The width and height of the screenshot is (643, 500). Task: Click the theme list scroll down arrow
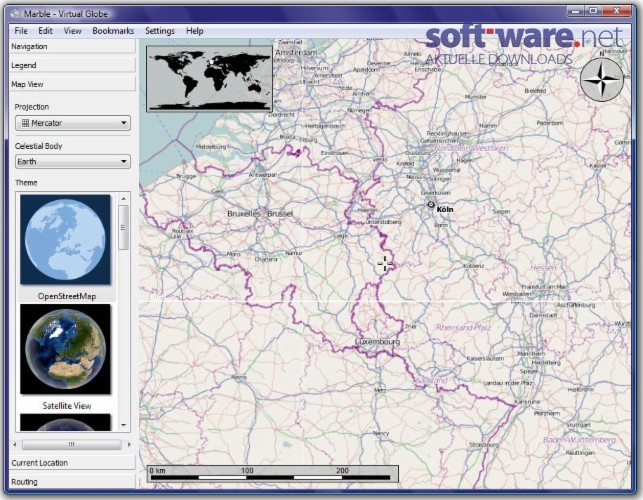tap(123, 425)
